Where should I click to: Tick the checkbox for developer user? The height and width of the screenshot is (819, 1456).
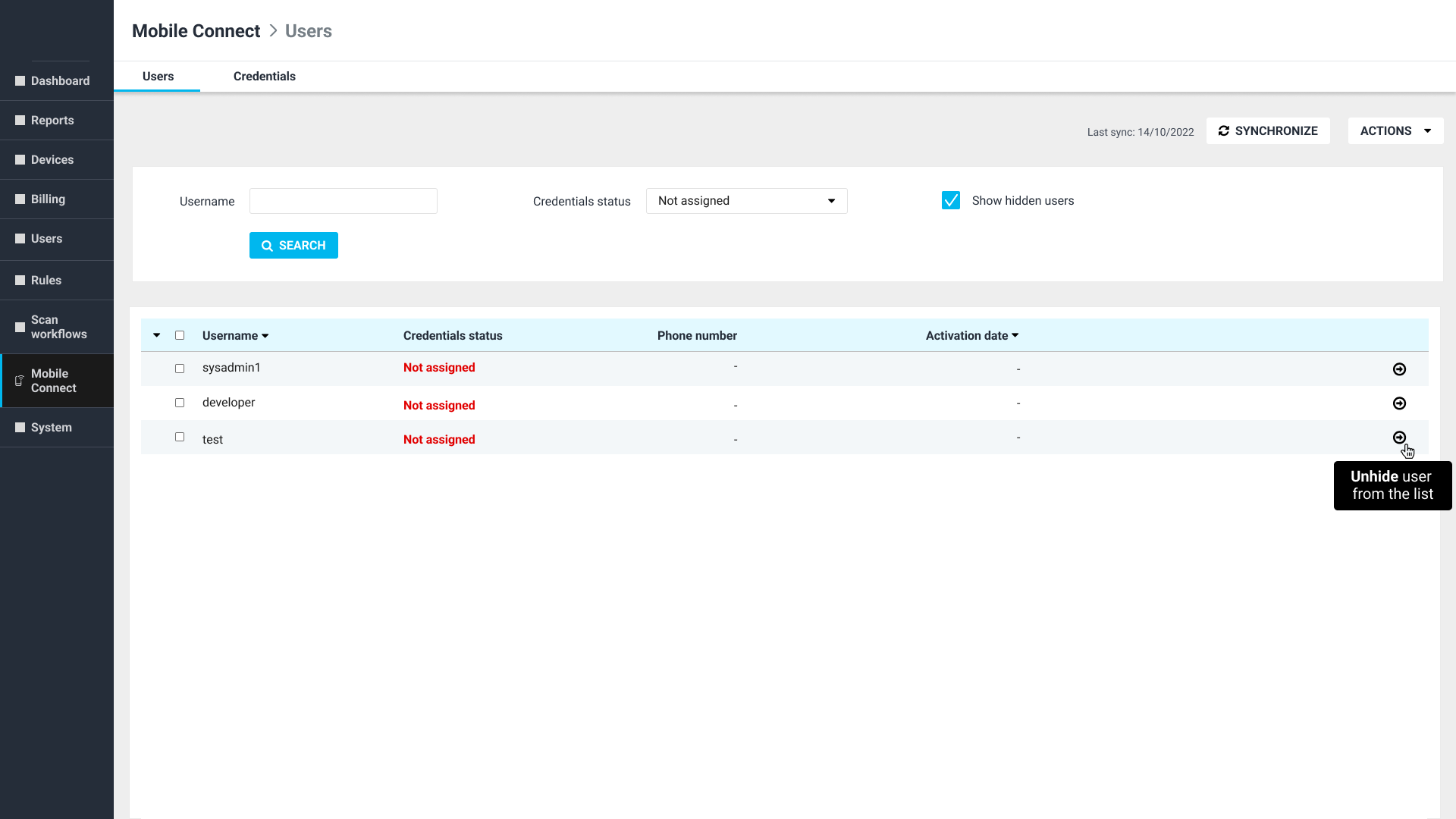click(x=180, y=403)
